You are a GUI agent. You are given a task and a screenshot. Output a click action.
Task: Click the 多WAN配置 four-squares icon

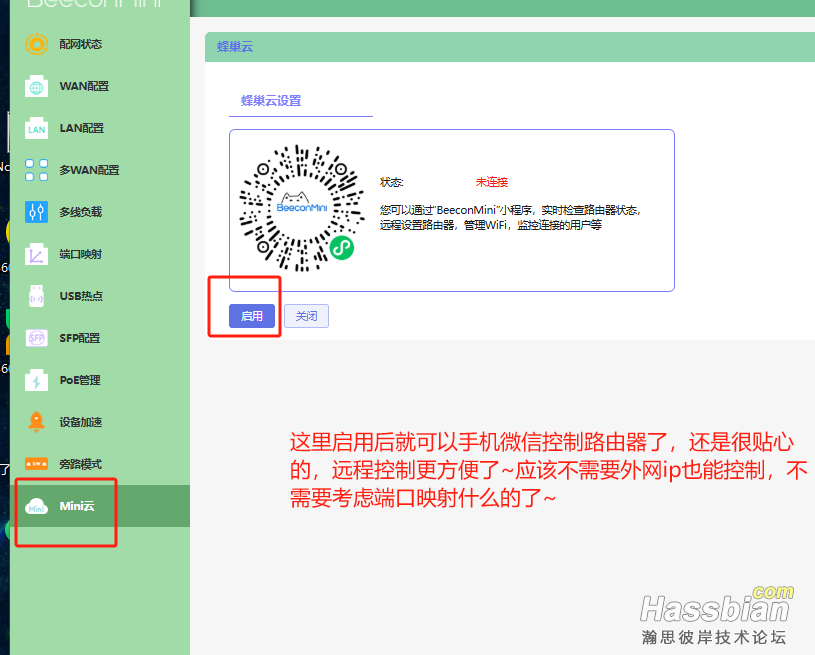click(x=36, y=170)
